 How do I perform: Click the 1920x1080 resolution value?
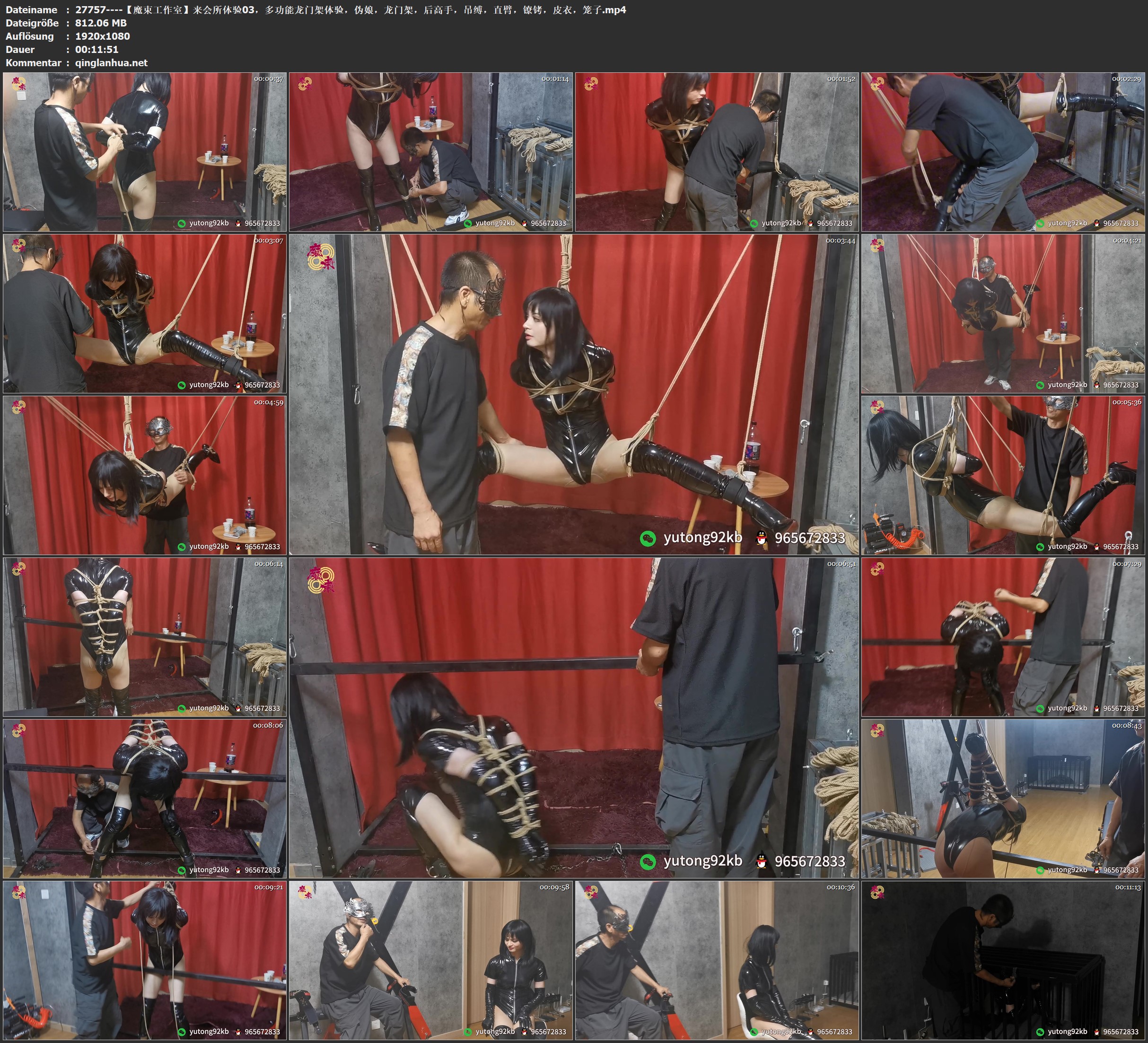click(103, 36)
